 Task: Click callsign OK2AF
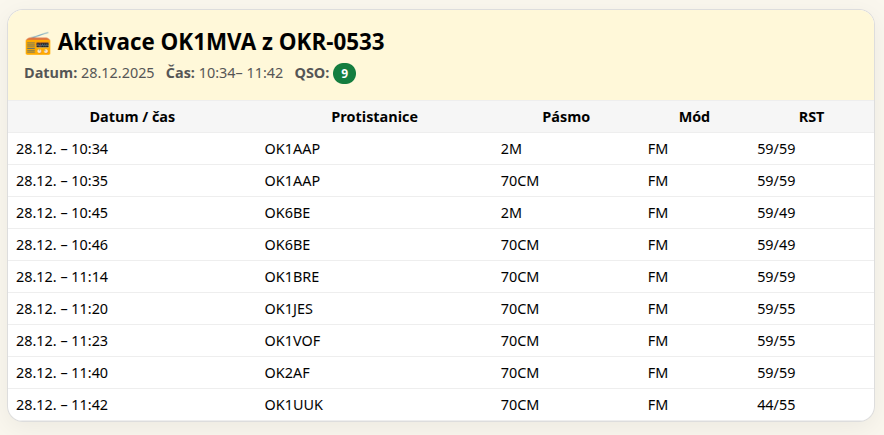click(x=286, y=373)
